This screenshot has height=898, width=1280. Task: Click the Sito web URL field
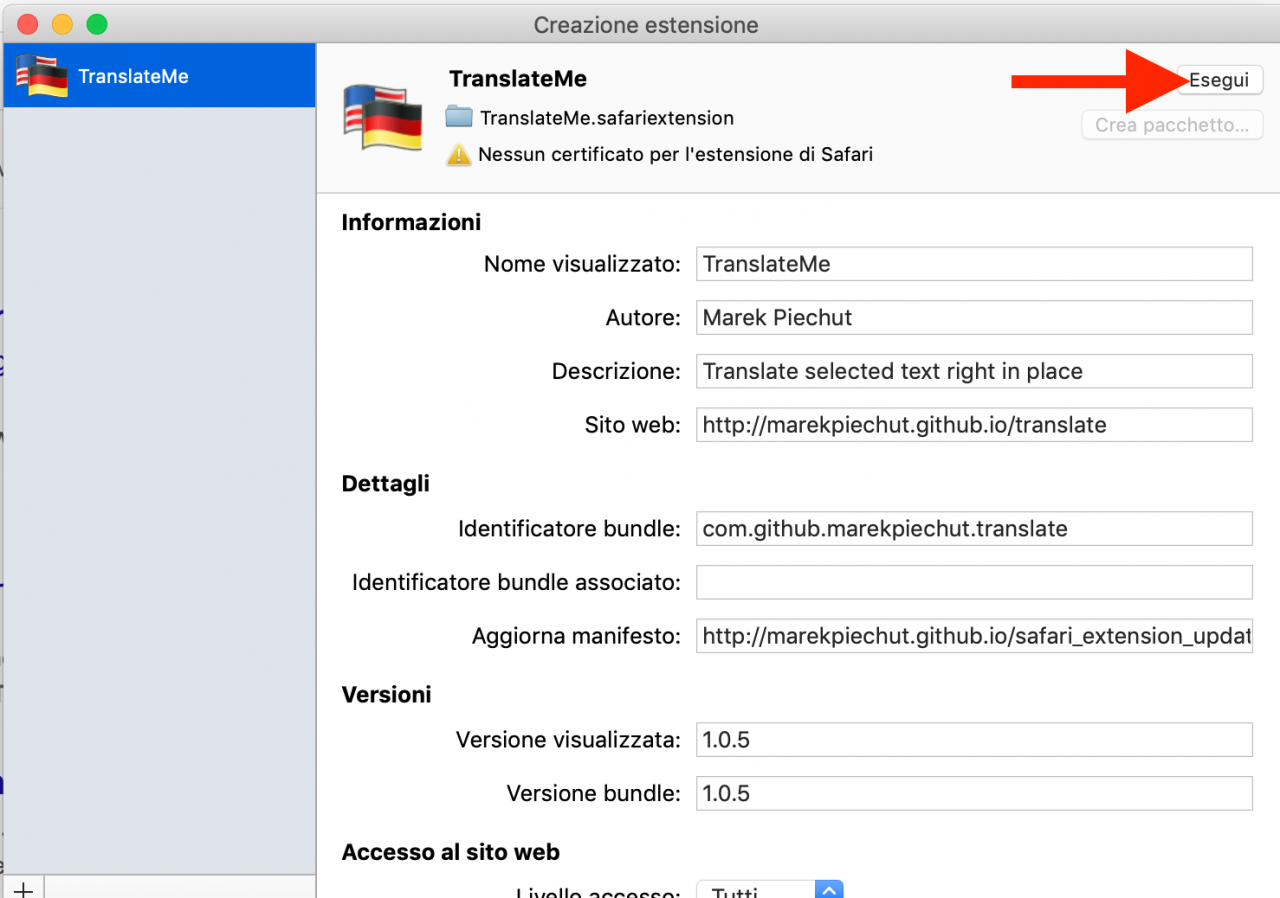click(x=974, y=425)
